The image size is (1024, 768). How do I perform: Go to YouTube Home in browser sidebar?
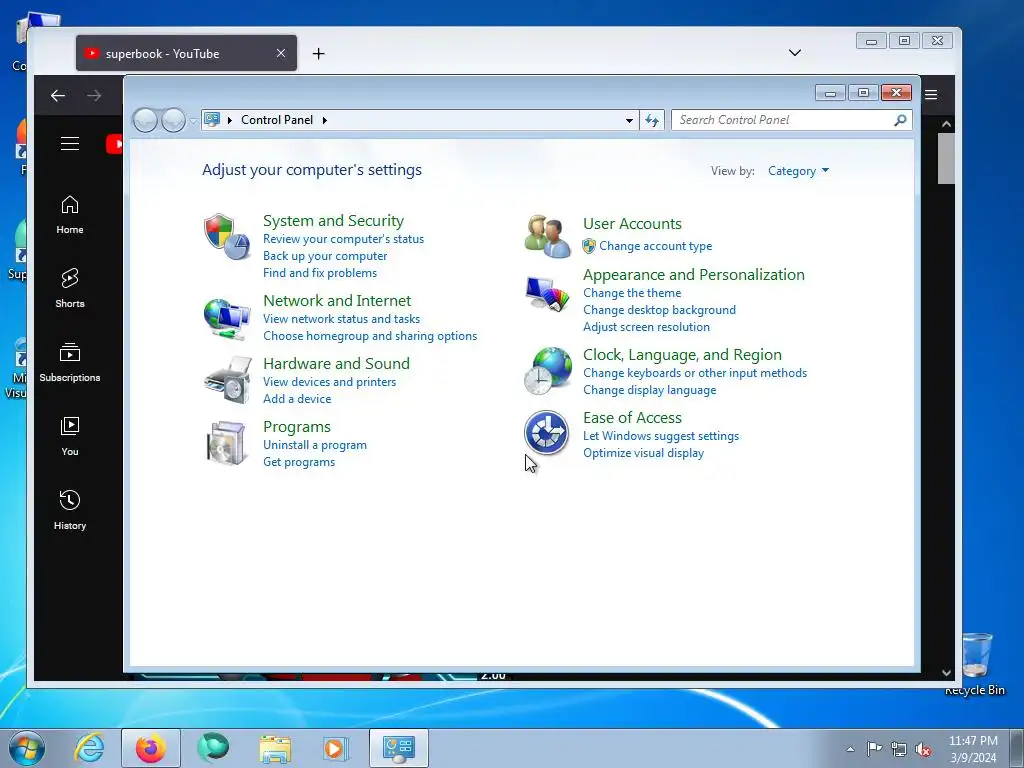[x=70, y=215]
